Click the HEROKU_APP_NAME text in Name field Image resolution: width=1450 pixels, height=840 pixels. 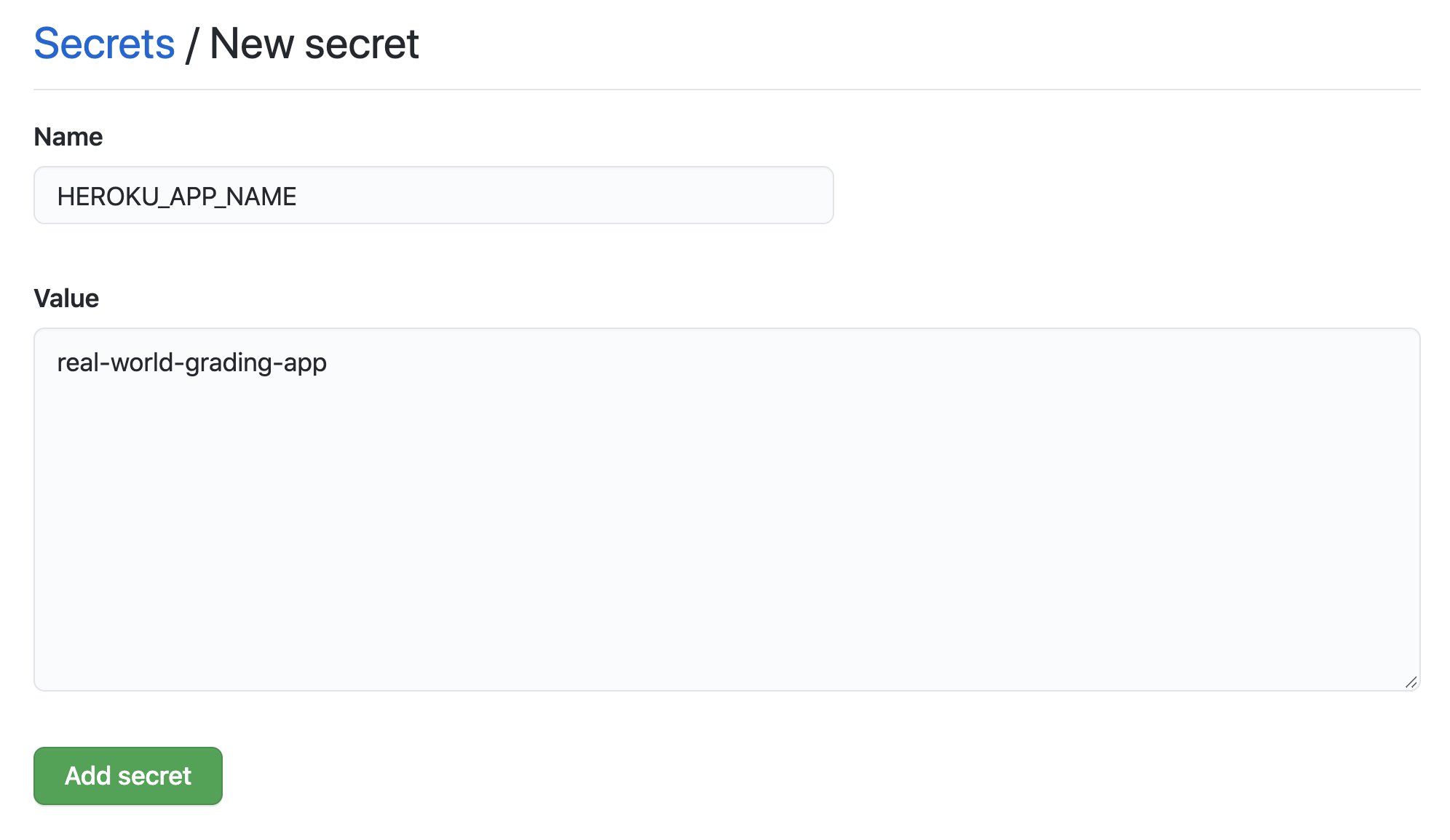point(177,197)
